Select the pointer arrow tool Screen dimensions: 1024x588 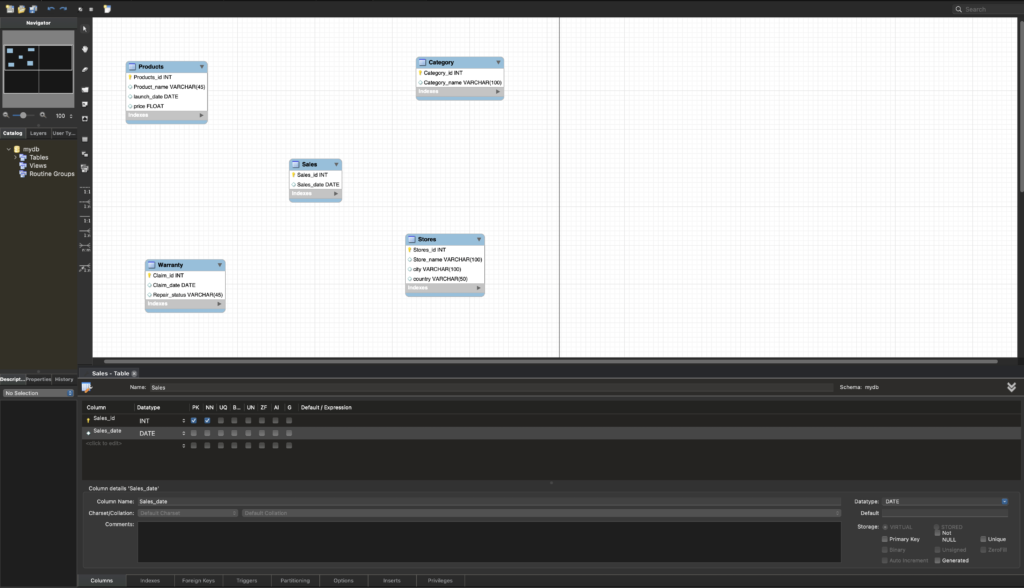pyautogui.click(x=85, y=28)
